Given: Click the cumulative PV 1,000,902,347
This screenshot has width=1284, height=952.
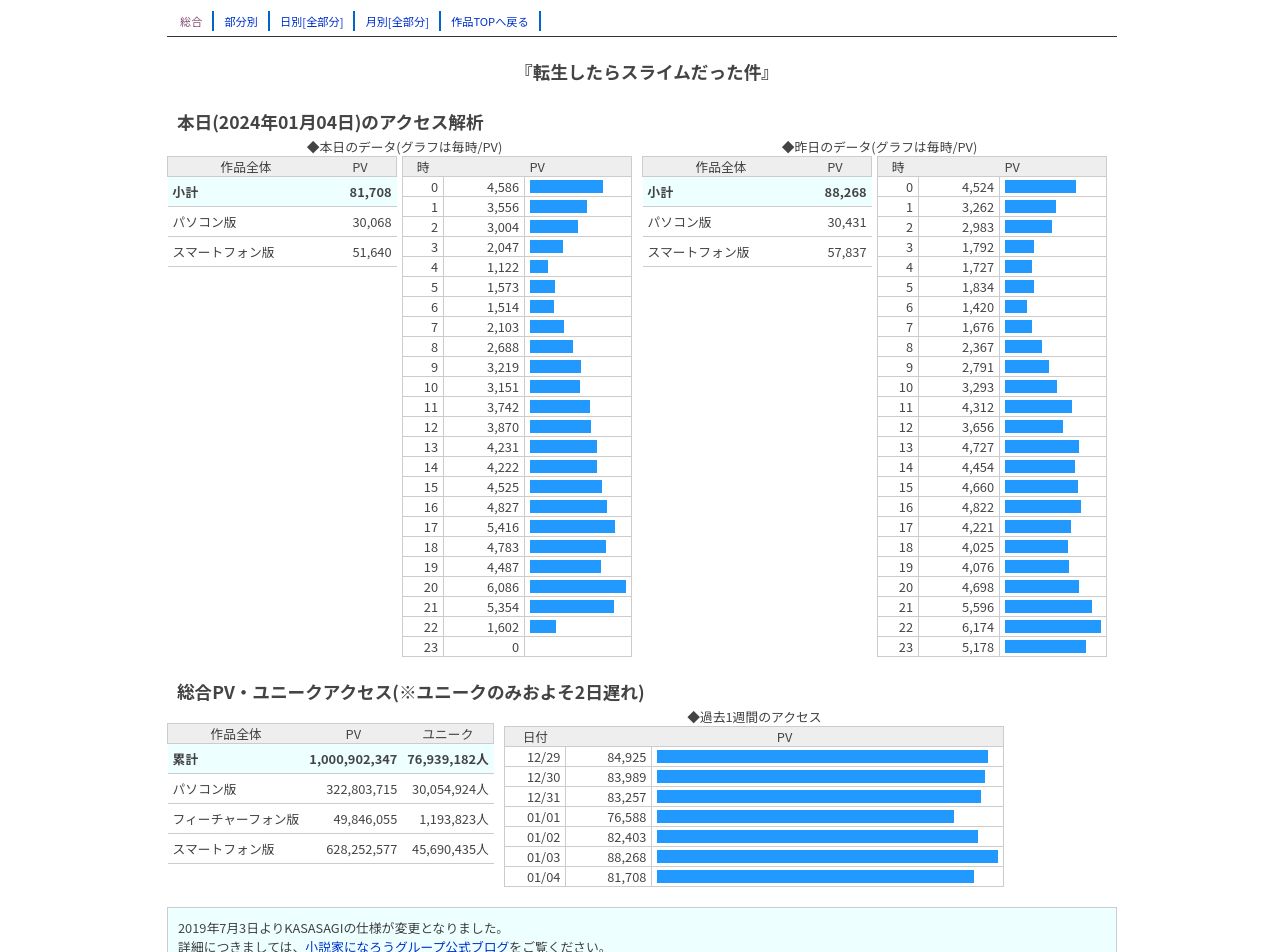Looking at the screenshot, I should (x=353, y=759).
